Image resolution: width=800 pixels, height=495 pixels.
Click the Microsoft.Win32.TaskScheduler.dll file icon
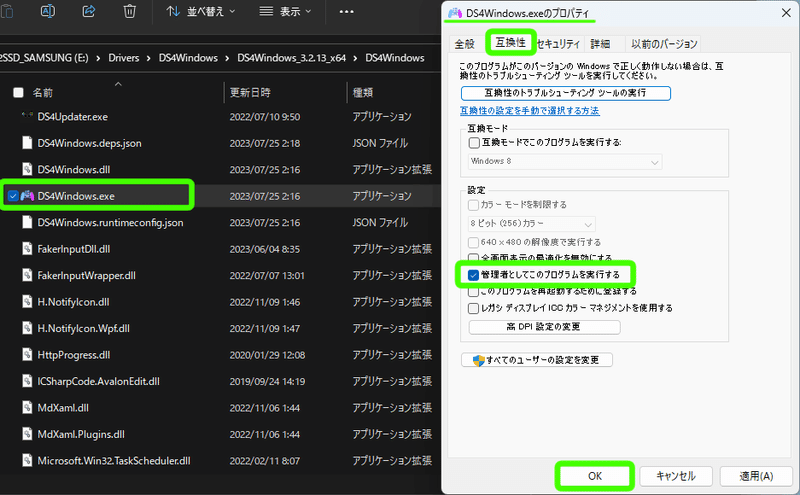(28, 461)
